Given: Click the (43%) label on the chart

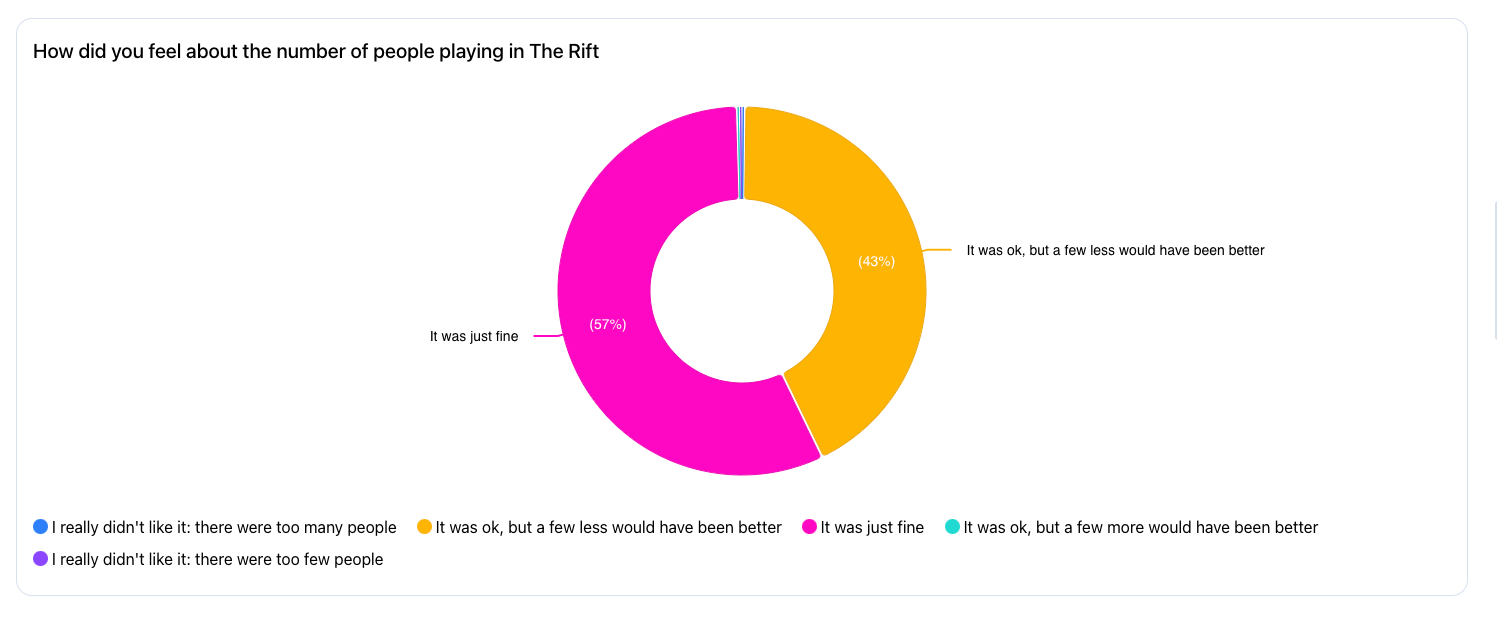Looking at the screenshot, I should pyautogui.click(x=876, y=262).
